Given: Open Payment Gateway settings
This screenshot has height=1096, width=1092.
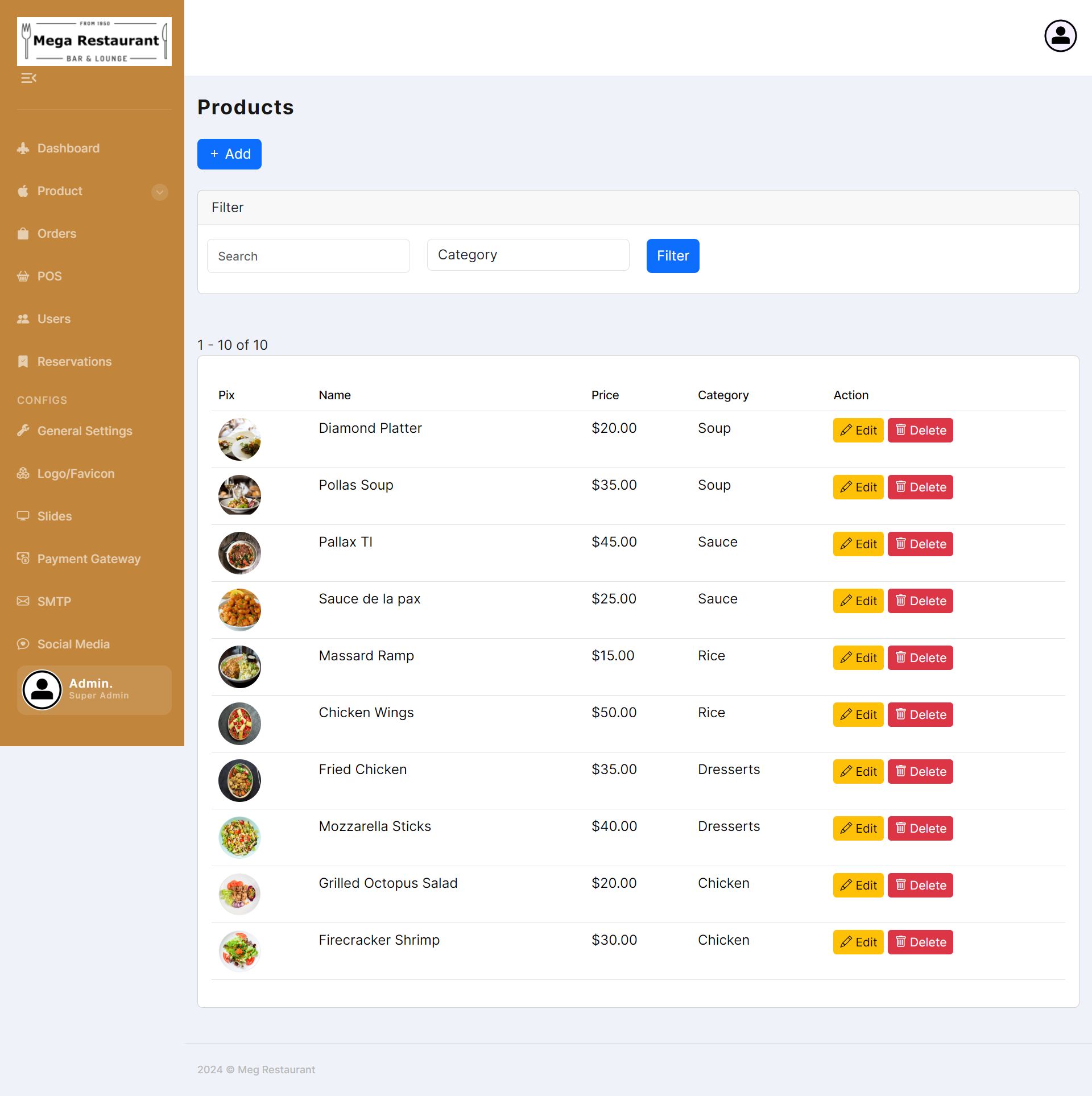Looking at the screenshot, I should (x=89, y=559).
